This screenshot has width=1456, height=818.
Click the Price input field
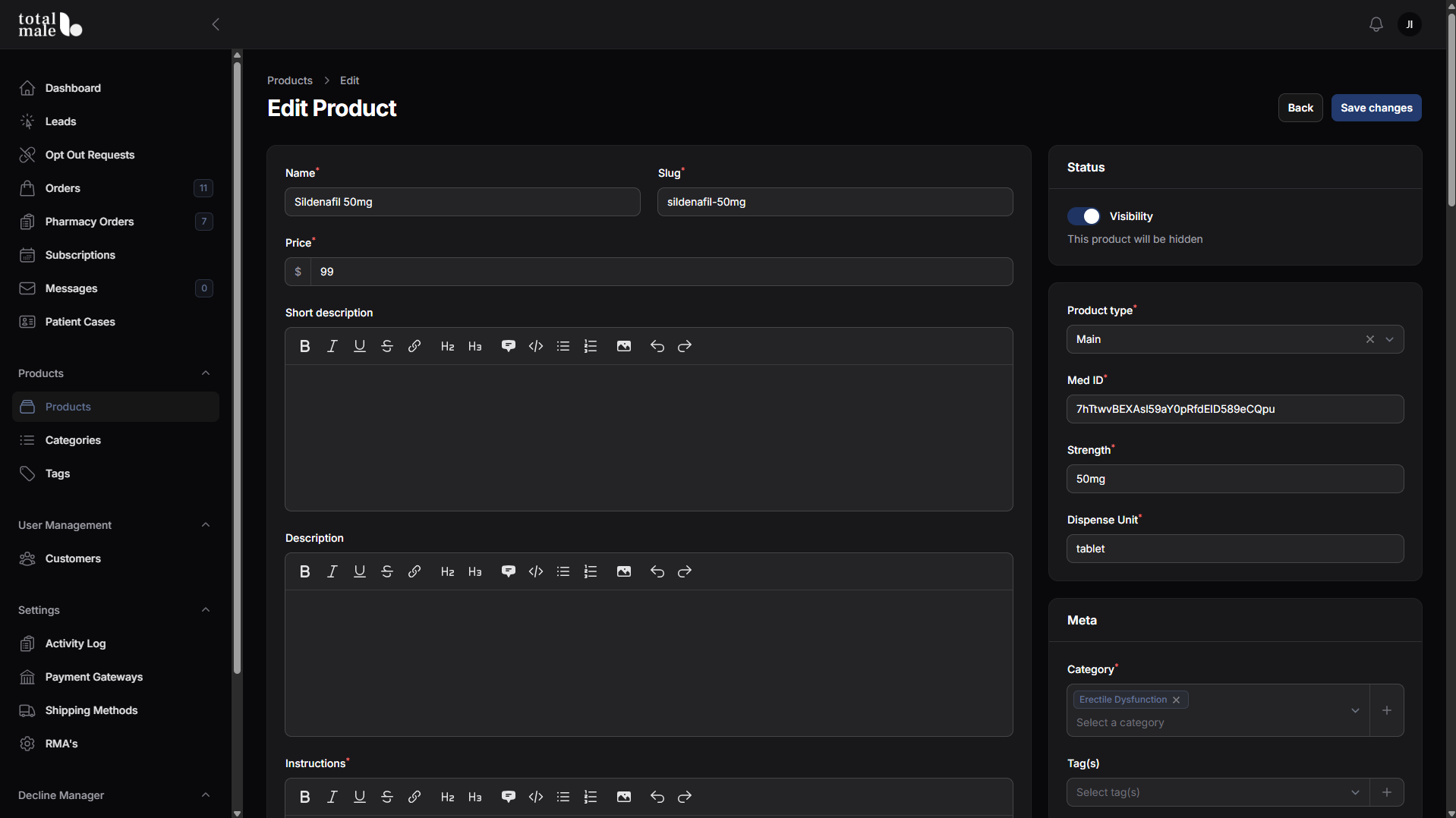tap(661, 272)
